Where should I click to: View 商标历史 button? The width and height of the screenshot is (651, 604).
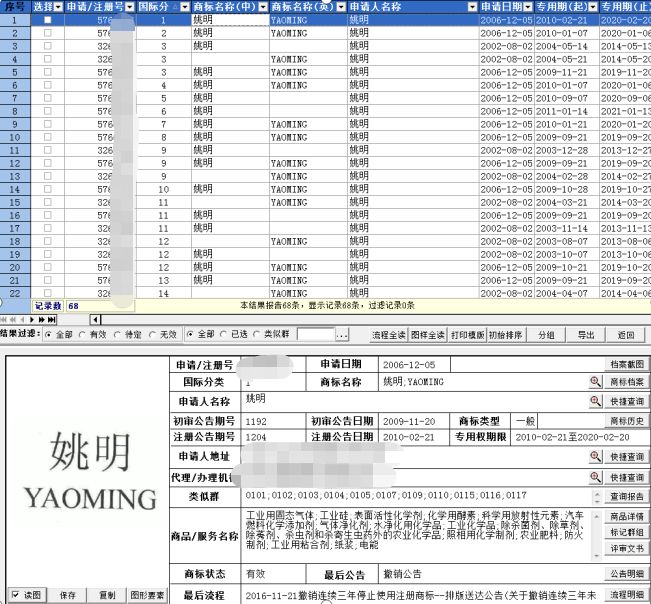click(627, 421)
